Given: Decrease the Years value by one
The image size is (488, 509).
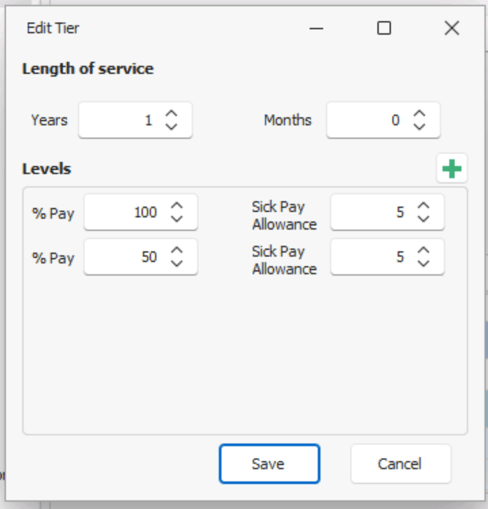Looking at the screenshot, I should coord(171,126).
